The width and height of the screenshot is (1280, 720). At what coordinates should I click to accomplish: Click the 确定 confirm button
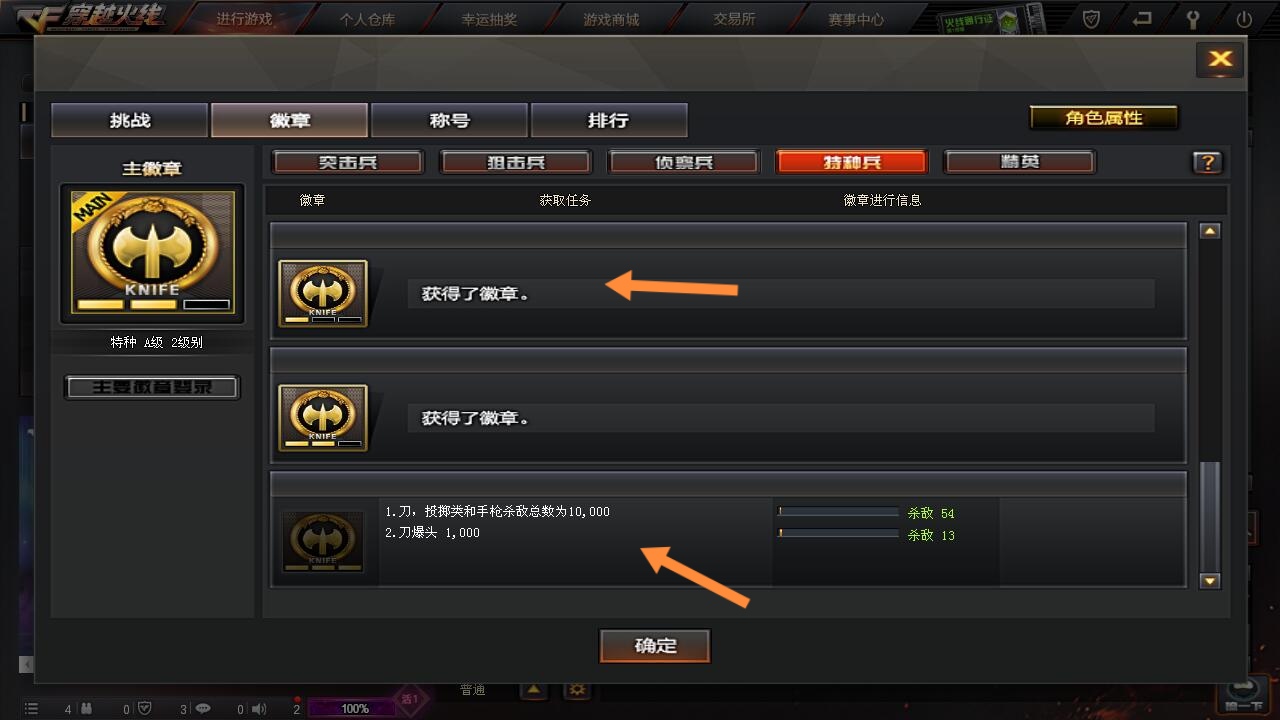(655, 646)
